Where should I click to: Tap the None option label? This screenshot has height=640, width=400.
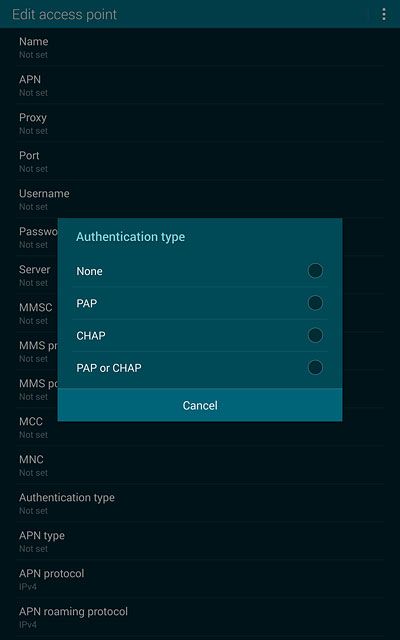pyautogui.click(x=89, y=271)
